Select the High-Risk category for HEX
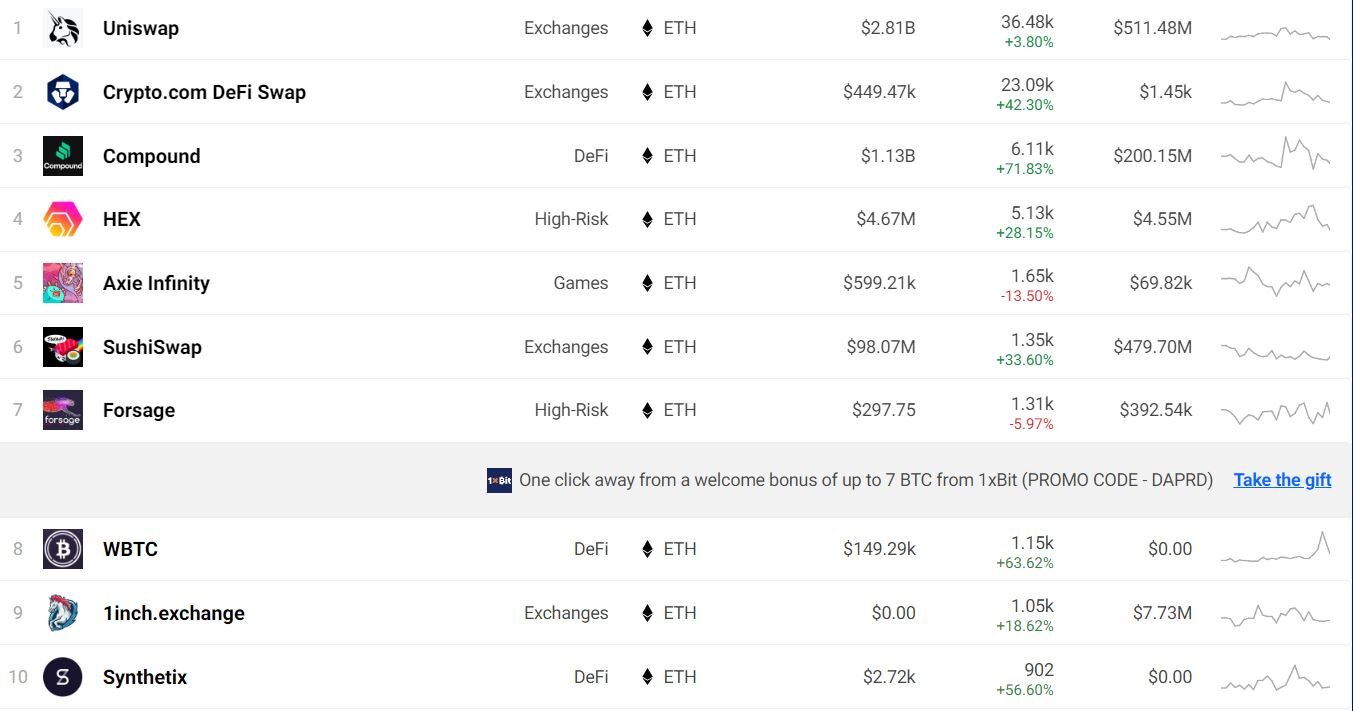Screen dimensions: 1353x711 pos(571,219)
